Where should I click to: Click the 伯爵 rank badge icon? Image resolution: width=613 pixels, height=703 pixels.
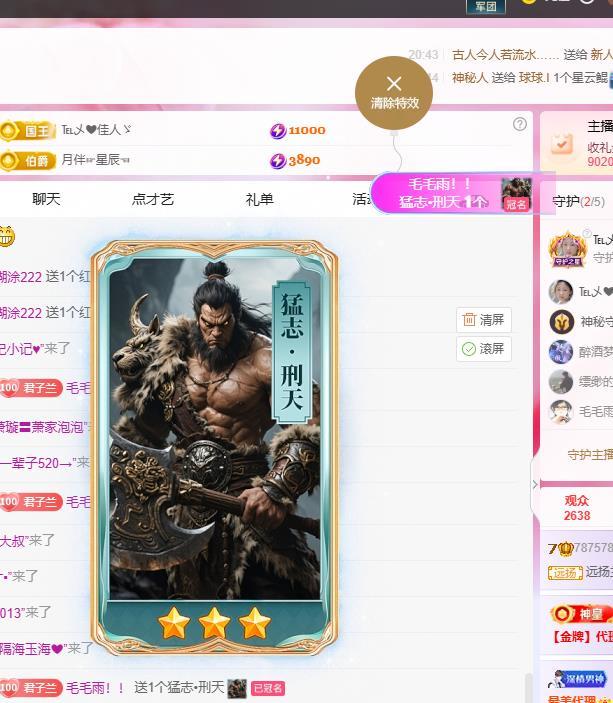(28, 161)
